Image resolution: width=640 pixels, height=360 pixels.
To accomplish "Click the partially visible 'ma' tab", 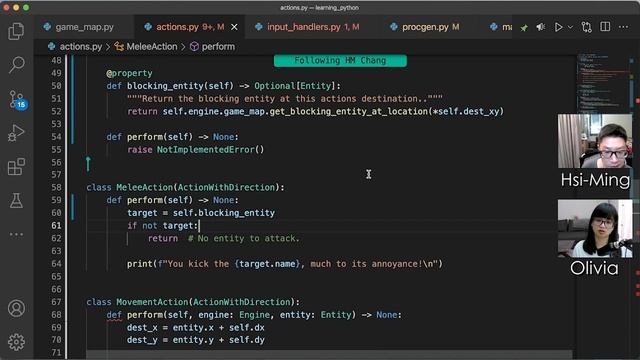I will coord(502,27).
